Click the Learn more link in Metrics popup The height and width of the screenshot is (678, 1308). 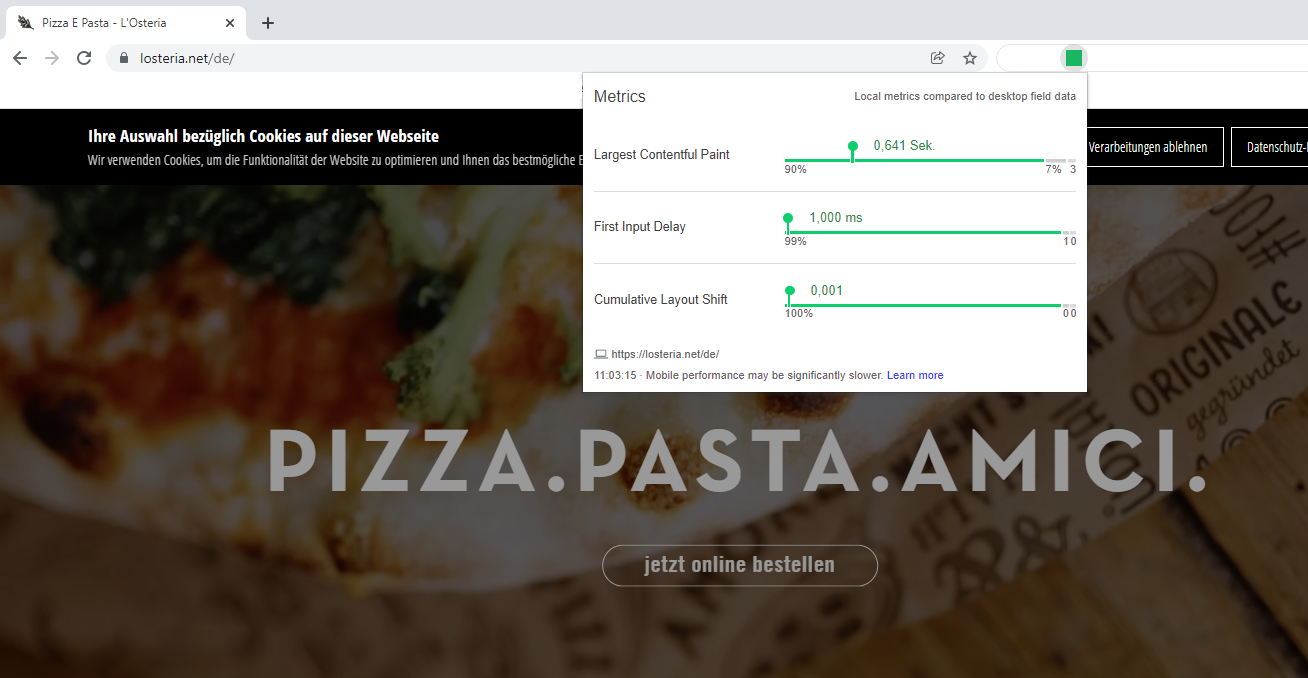click(915, 375)
